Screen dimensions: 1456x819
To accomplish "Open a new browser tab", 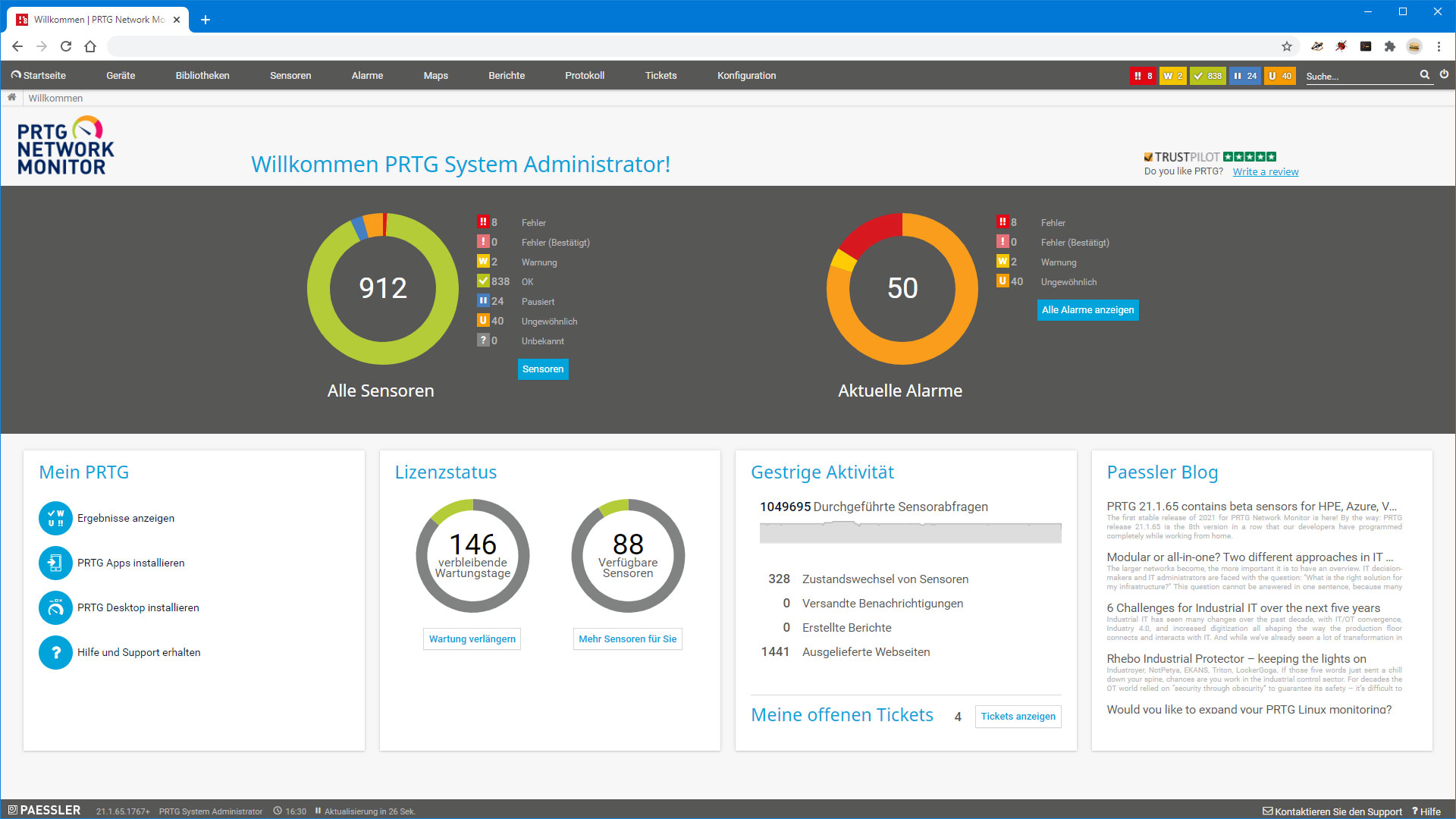I will click(x=205, y=20).
